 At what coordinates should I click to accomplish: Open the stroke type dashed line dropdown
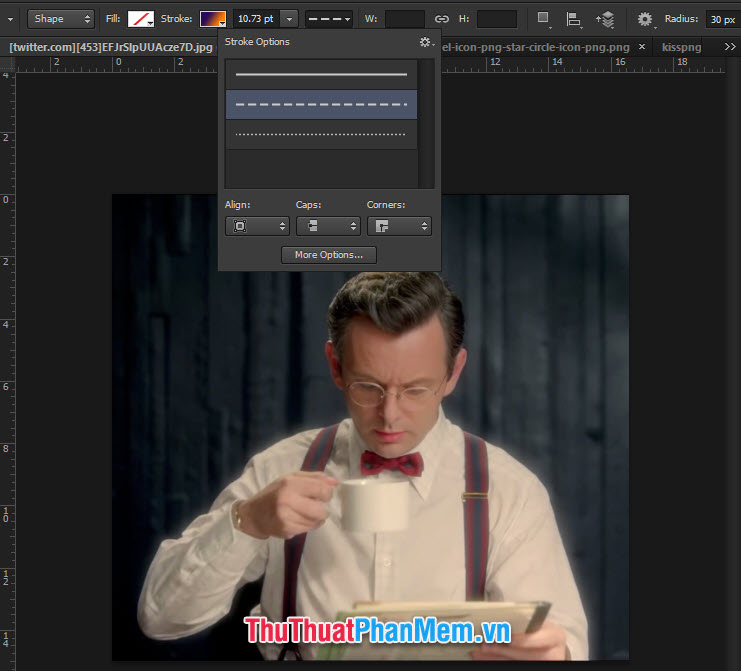click(329, 19)
